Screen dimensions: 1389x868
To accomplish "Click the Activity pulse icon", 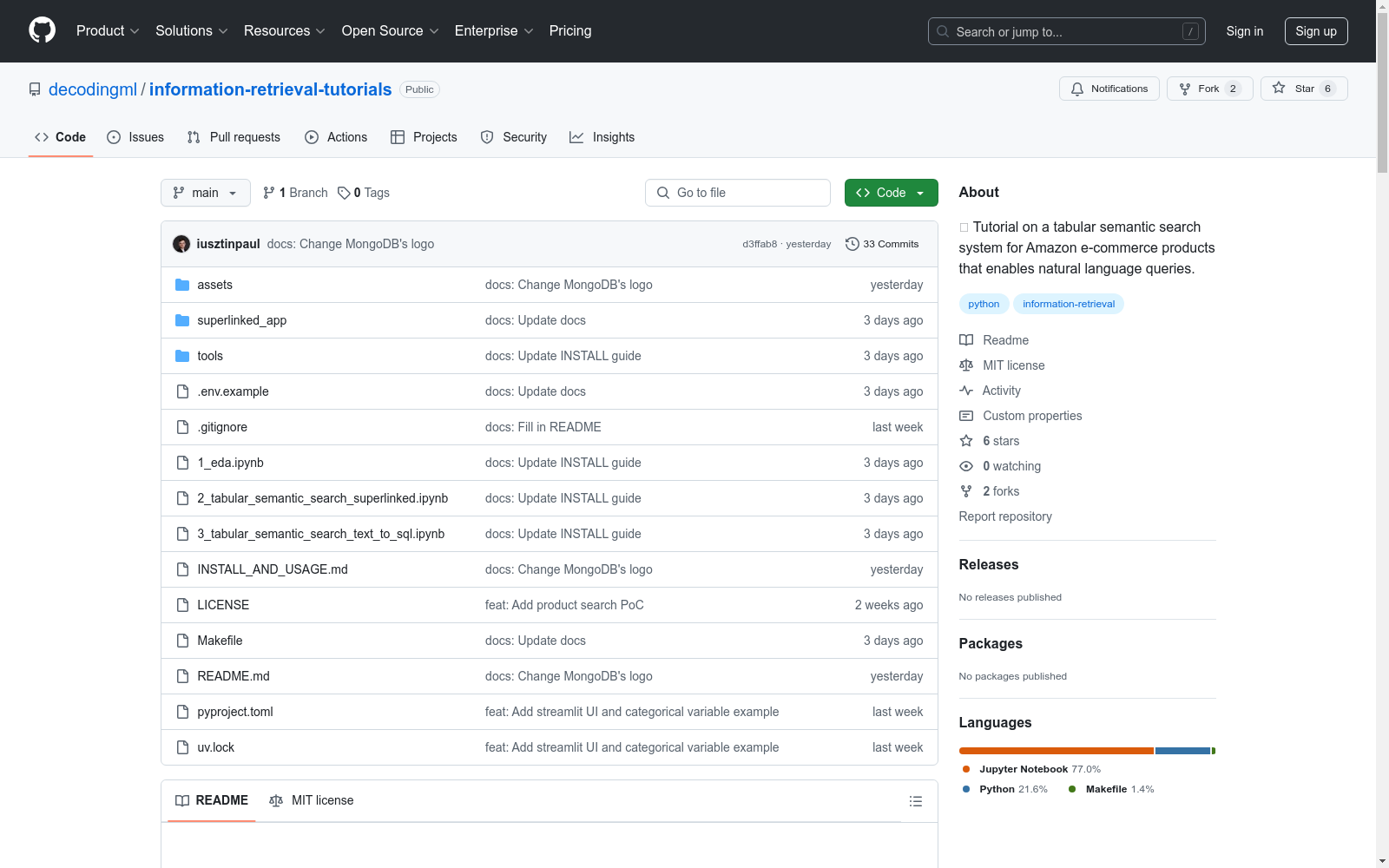I will (966, 391).
